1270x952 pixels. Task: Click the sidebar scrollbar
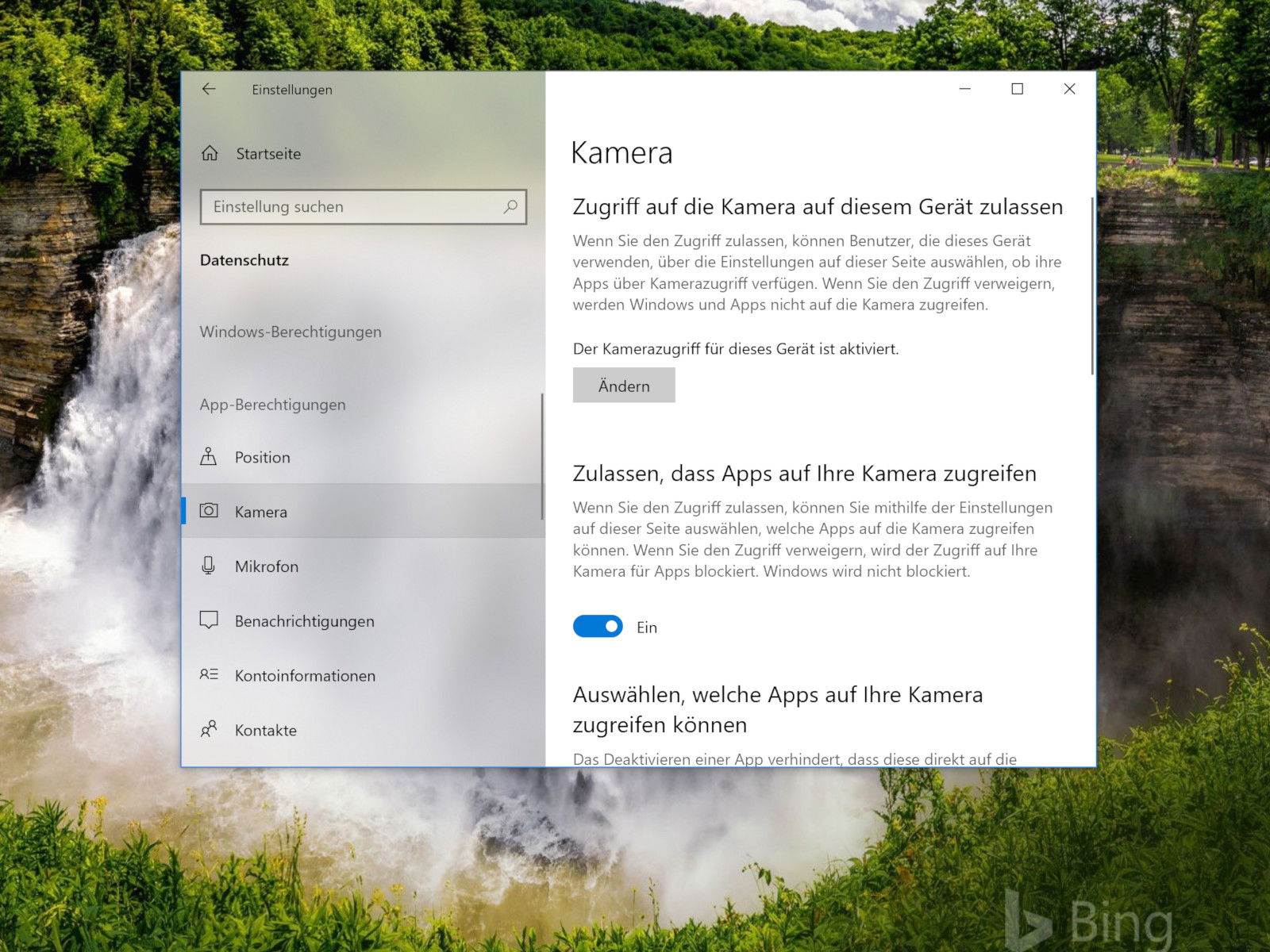point(542,456)
